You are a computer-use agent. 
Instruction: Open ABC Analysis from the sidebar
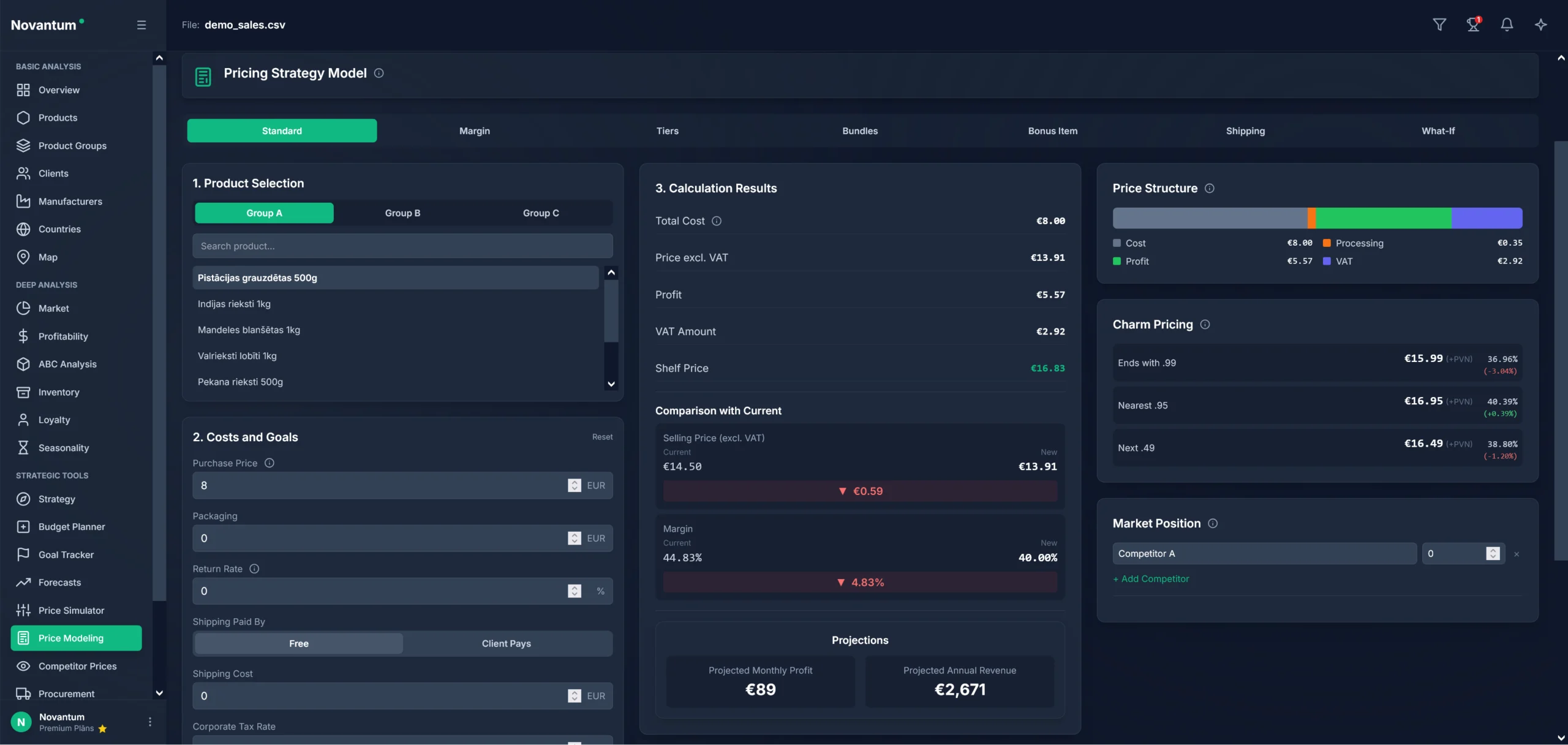pos(67,363)
